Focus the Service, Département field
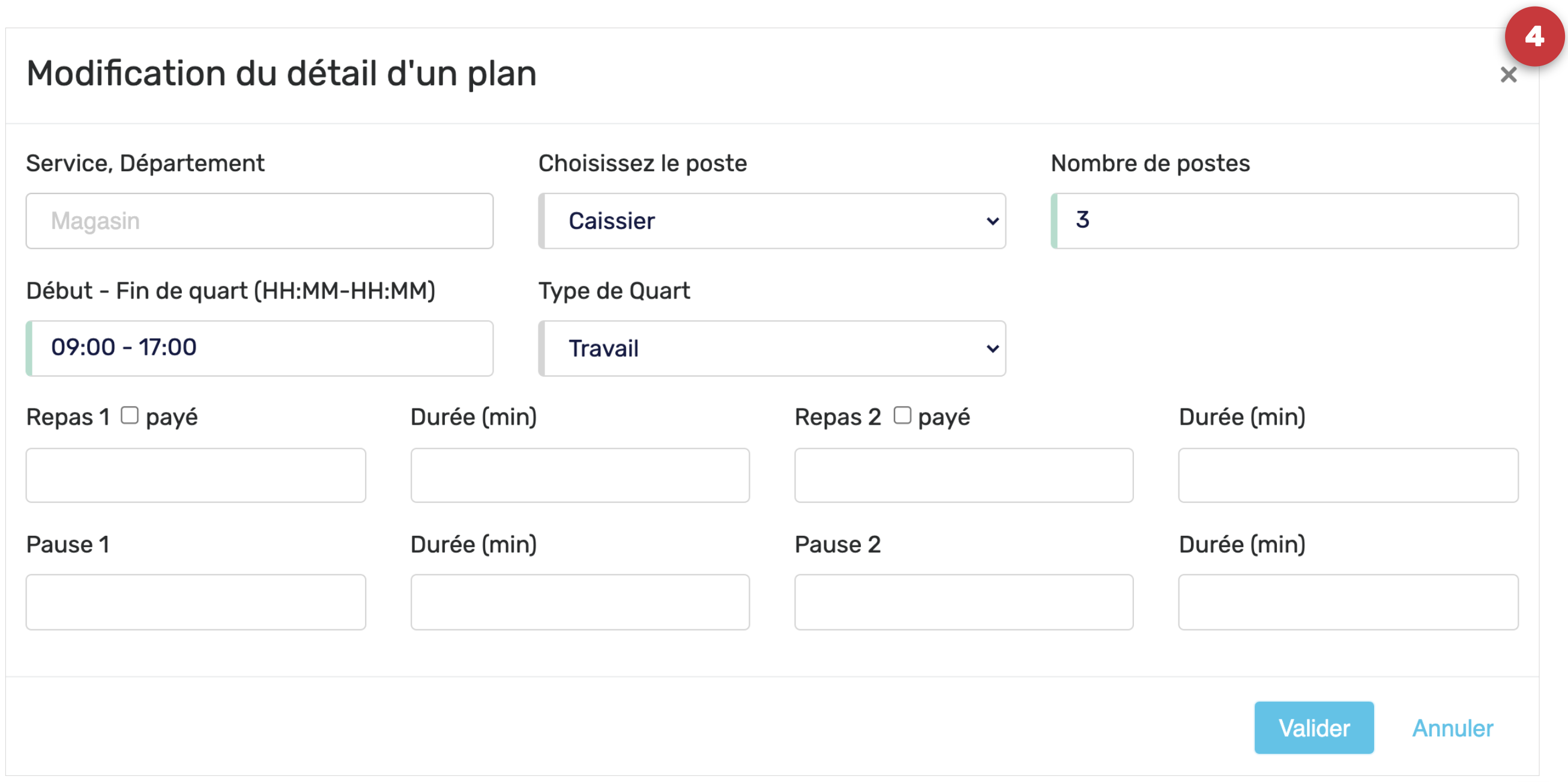The height and width of the screenshot is (782, 1568). pos(259,221)
